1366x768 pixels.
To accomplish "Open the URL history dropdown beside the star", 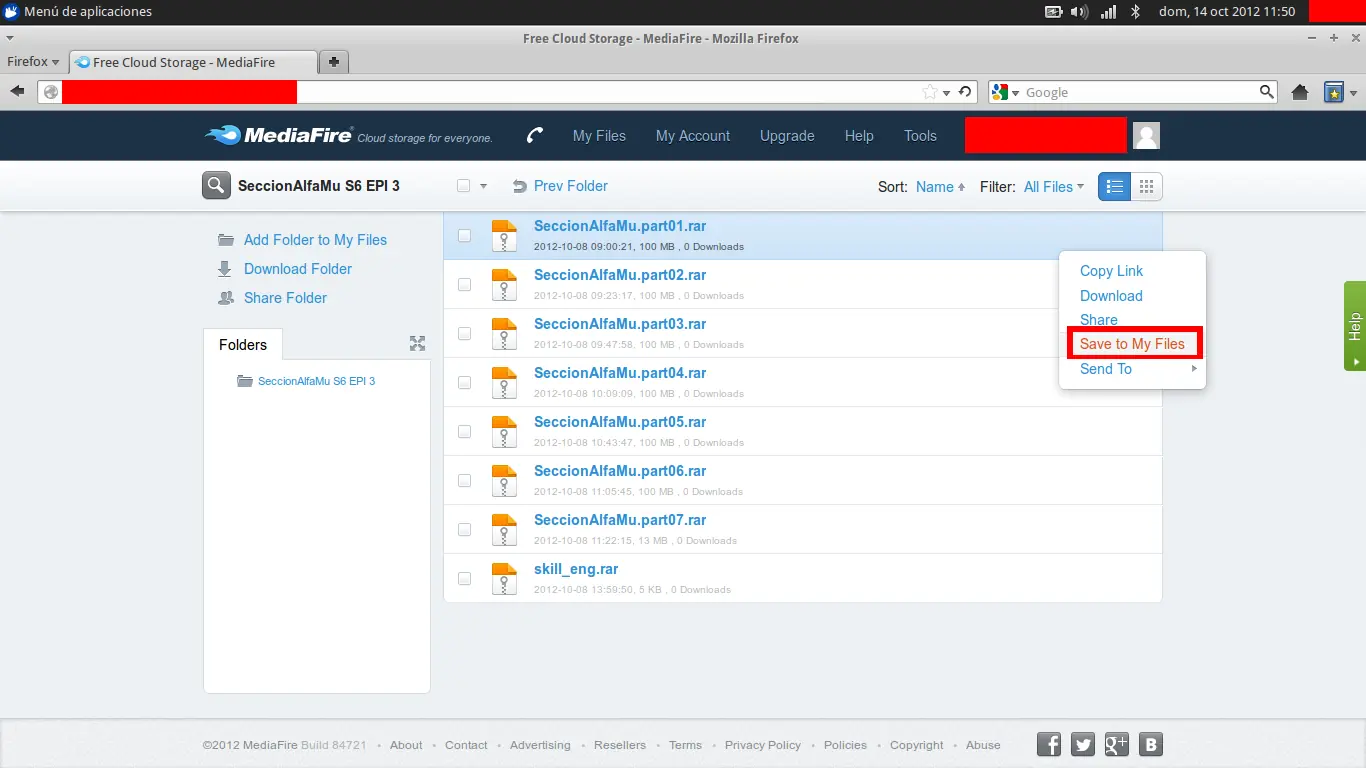I will tap(946, 93).
